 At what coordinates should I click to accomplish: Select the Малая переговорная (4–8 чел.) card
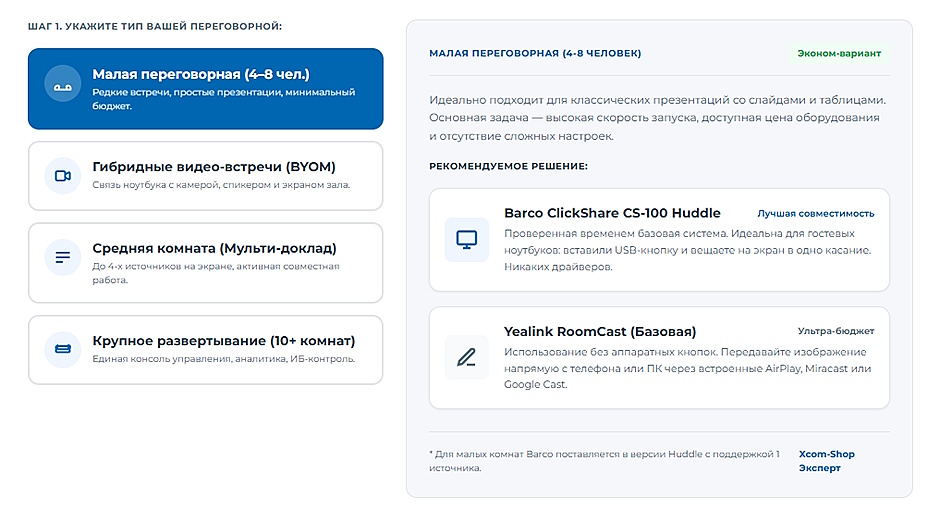pos(206,89)
